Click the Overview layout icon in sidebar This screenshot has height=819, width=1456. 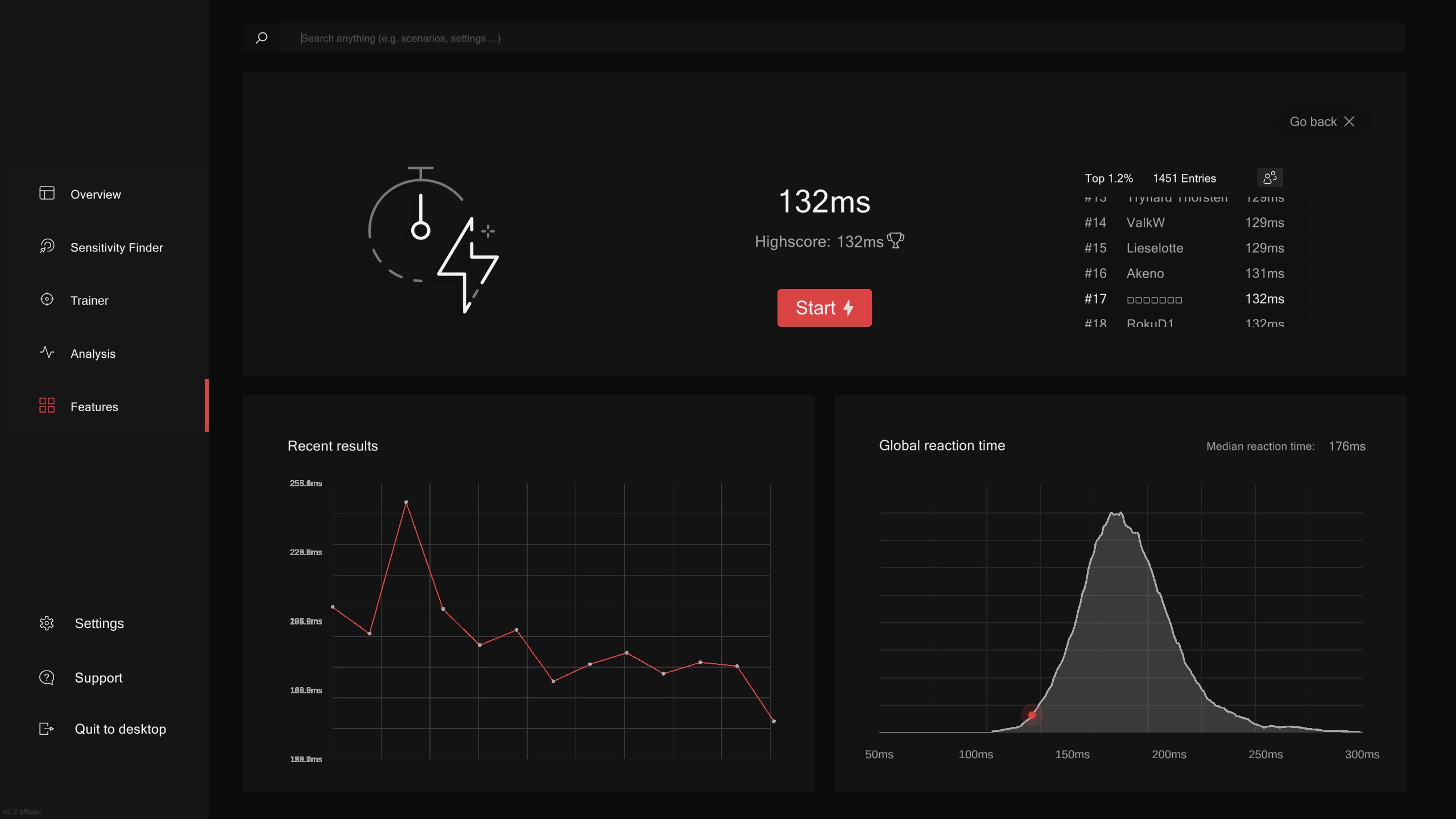click(x=47, y=193)
